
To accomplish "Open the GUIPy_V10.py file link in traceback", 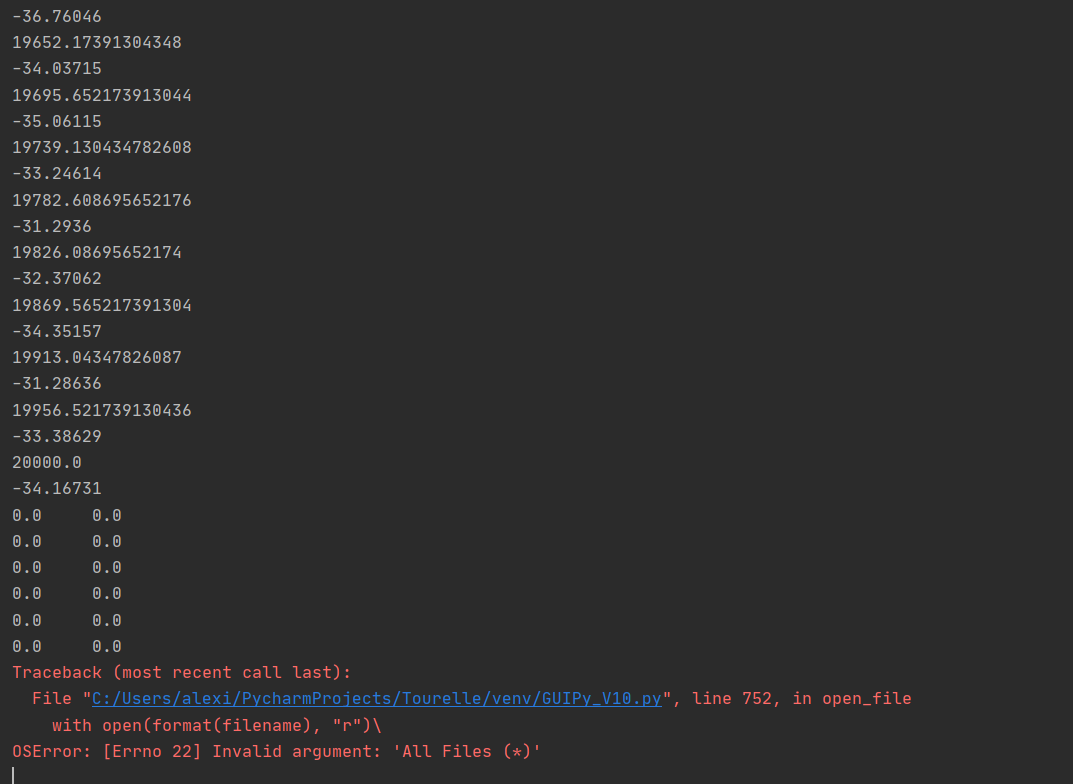I will (x=377, y=698).
